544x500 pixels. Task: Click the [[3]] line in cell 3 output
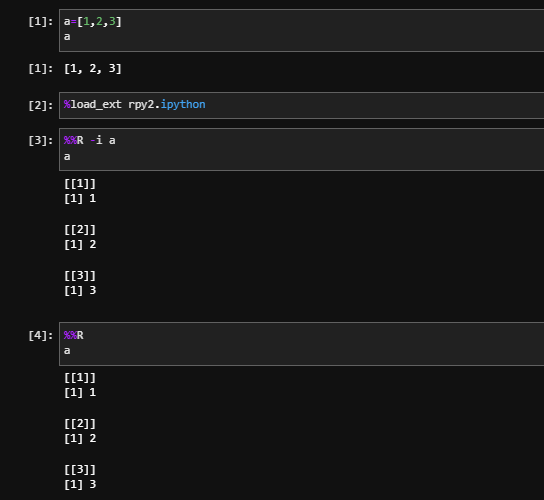(x=80, y=276)
